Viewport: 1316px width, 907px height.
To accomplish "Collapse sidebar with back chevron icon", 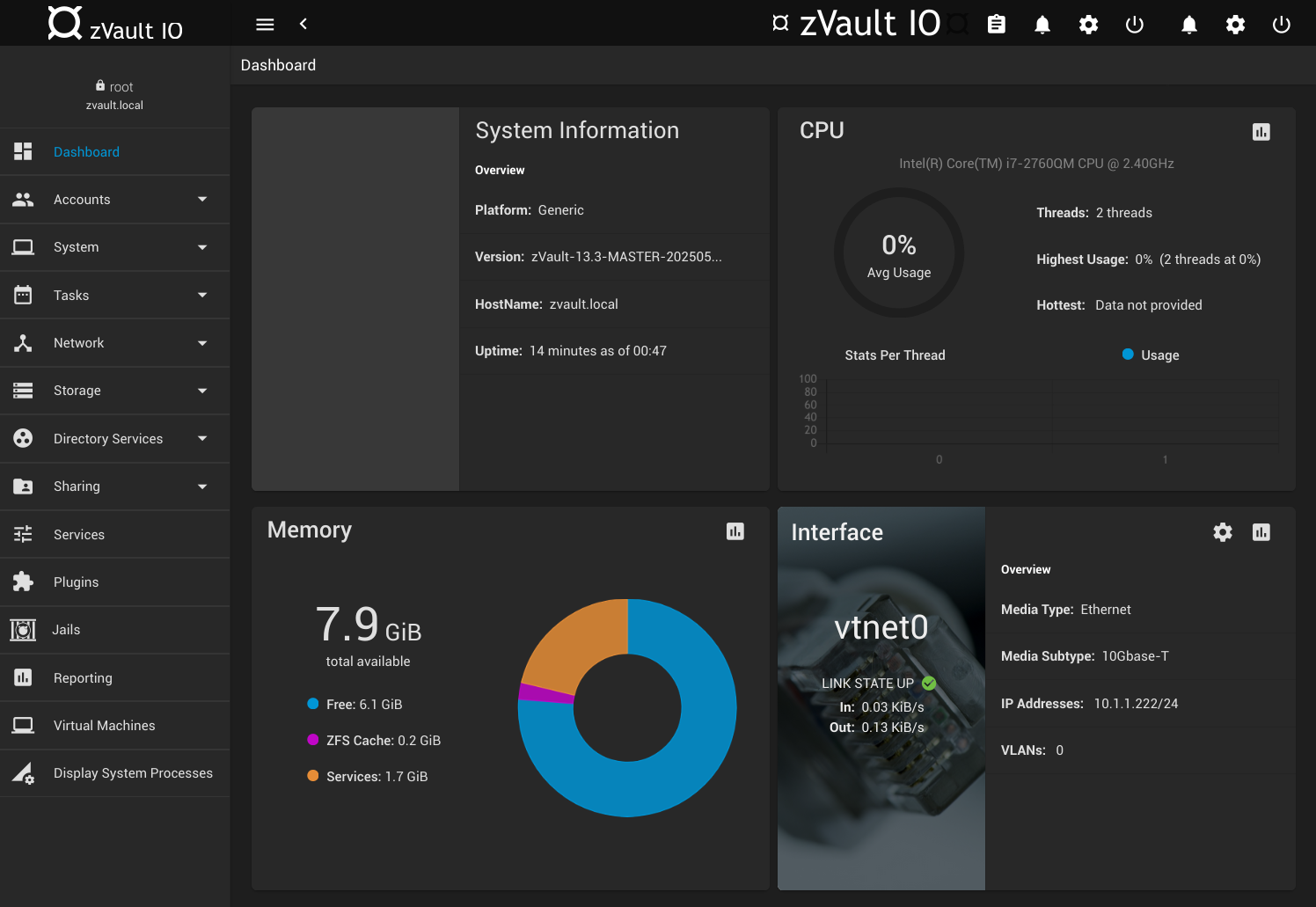I will [x=303, y=24].
